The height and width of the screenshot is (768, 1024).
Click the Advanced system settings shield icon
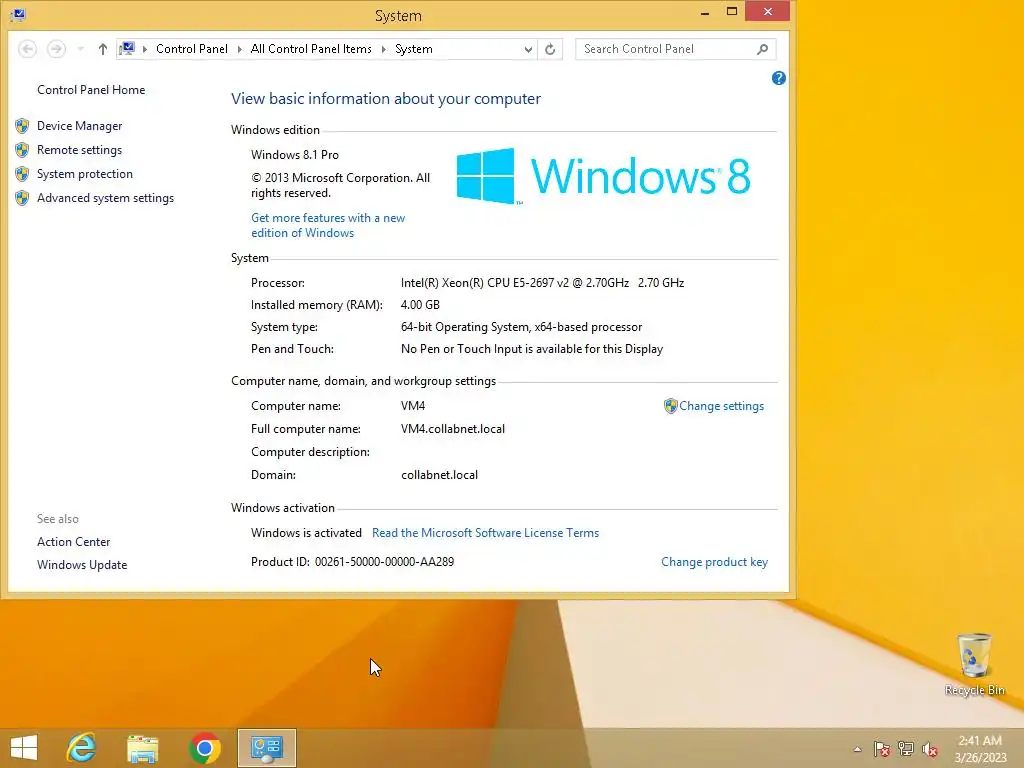[22, 198]
